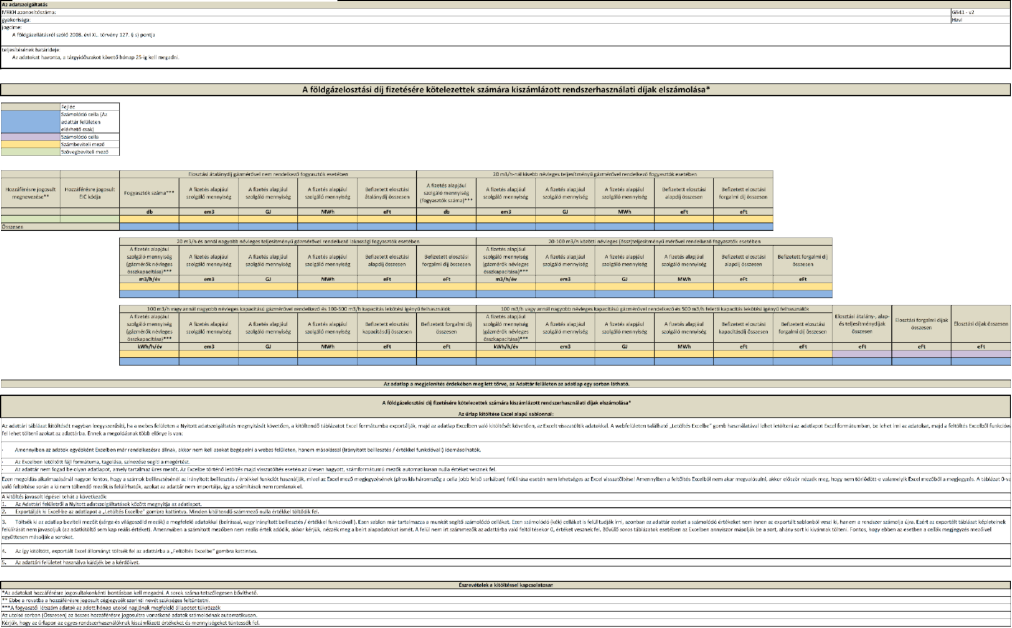
Task: Click the 'Észrevételek a kitöltéssel kapcsolatosan' section header
Action: [x=505, y=585]
